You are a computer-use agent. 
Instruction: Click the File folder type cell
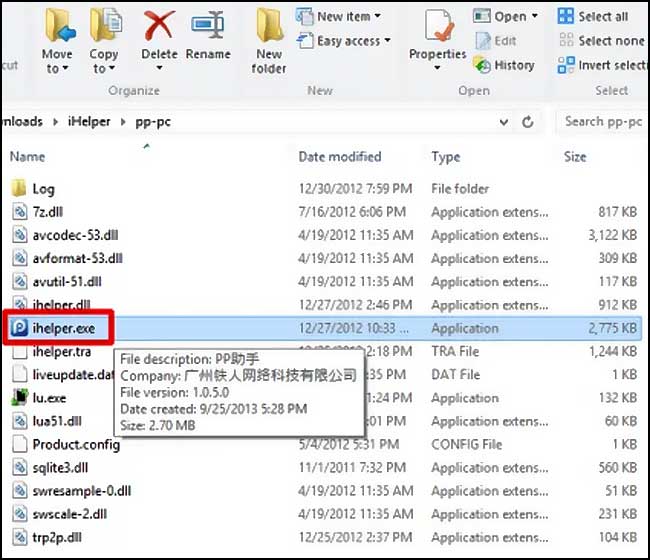click(460, 189)
